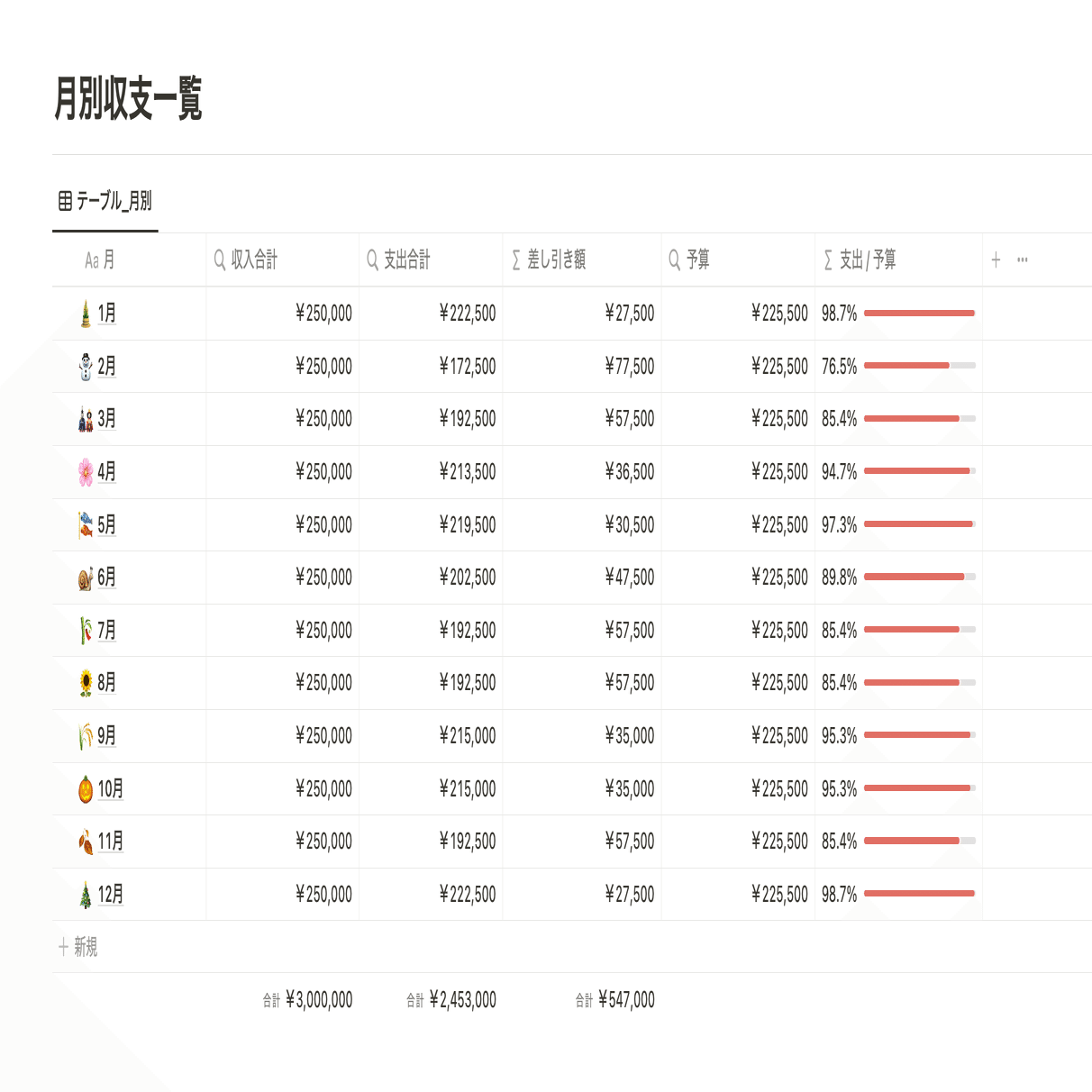This screenshot has width=1092, height=1092.
Task: Click the jack-o-lantern icon beside 10月
Action: click(x=86, y=789)
